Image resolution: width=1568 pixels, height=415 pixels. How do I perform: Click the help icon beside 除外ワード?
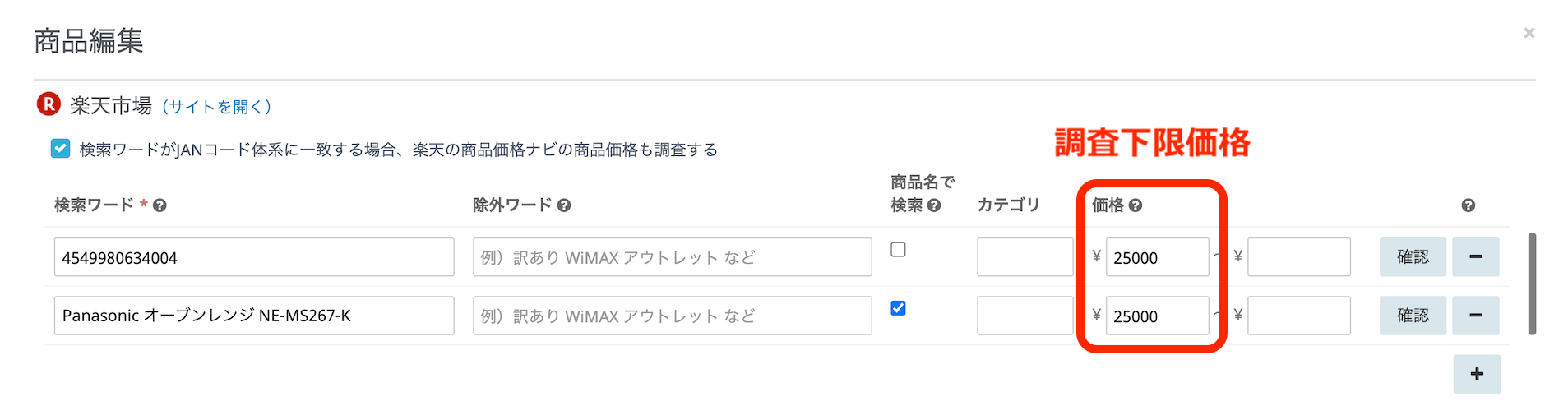click(x=564, y=205)
